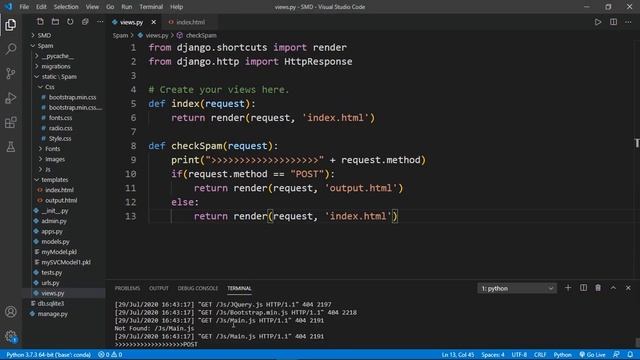The height and width of the screenshot is (360, 640).
Task: Select Python interpreter in status bar
Action: click(x=49, y=355)
